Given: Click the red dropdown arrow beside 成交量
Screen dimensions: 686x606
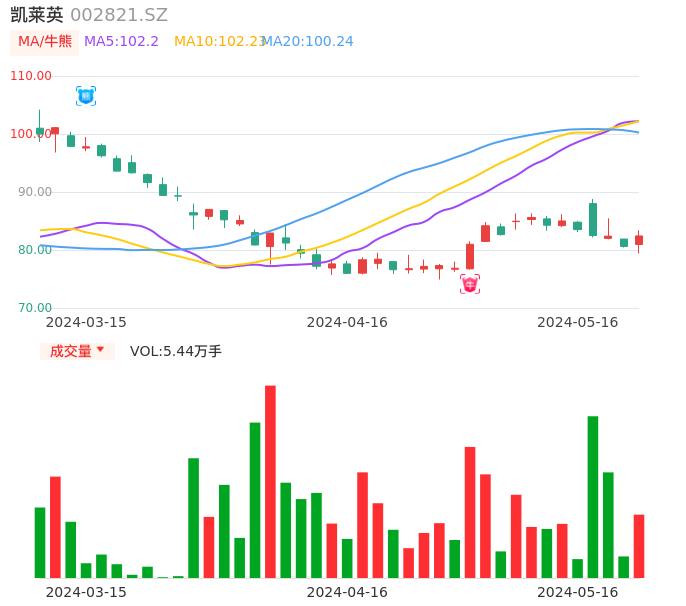Looking at the screenshot, I should (x=100, y=350).
